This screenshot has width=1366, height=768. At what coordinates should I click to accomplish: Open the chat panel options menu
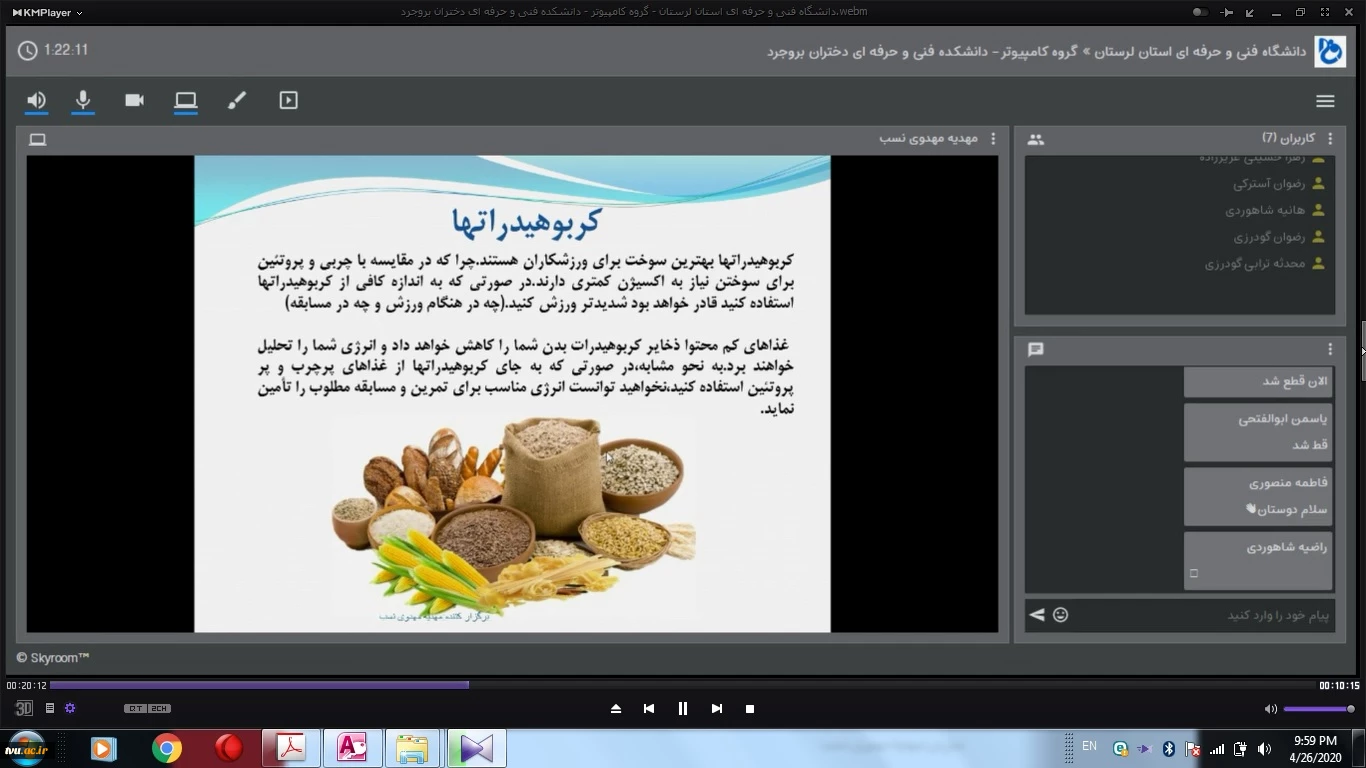[x=1330, y=349]
